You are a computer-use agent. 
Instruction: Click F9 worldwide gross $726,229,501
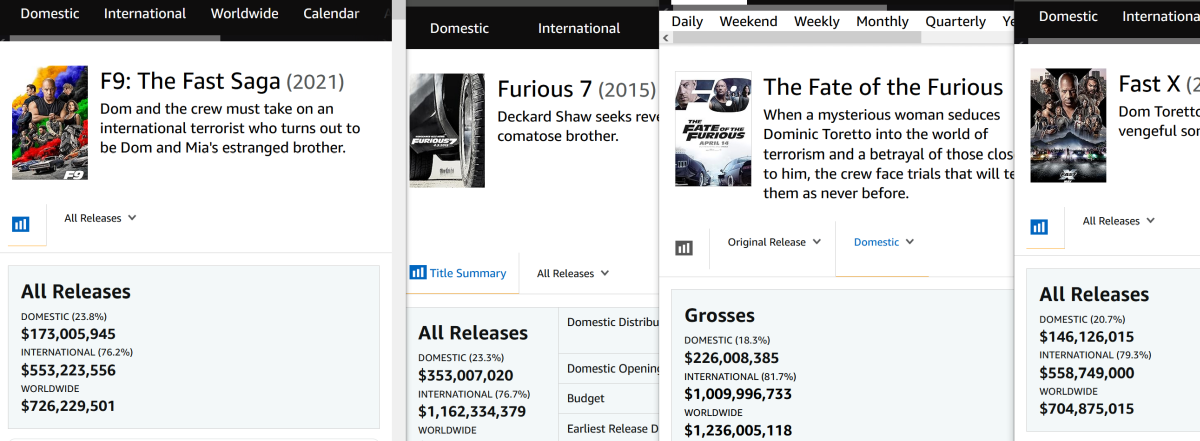pos(68,406)
